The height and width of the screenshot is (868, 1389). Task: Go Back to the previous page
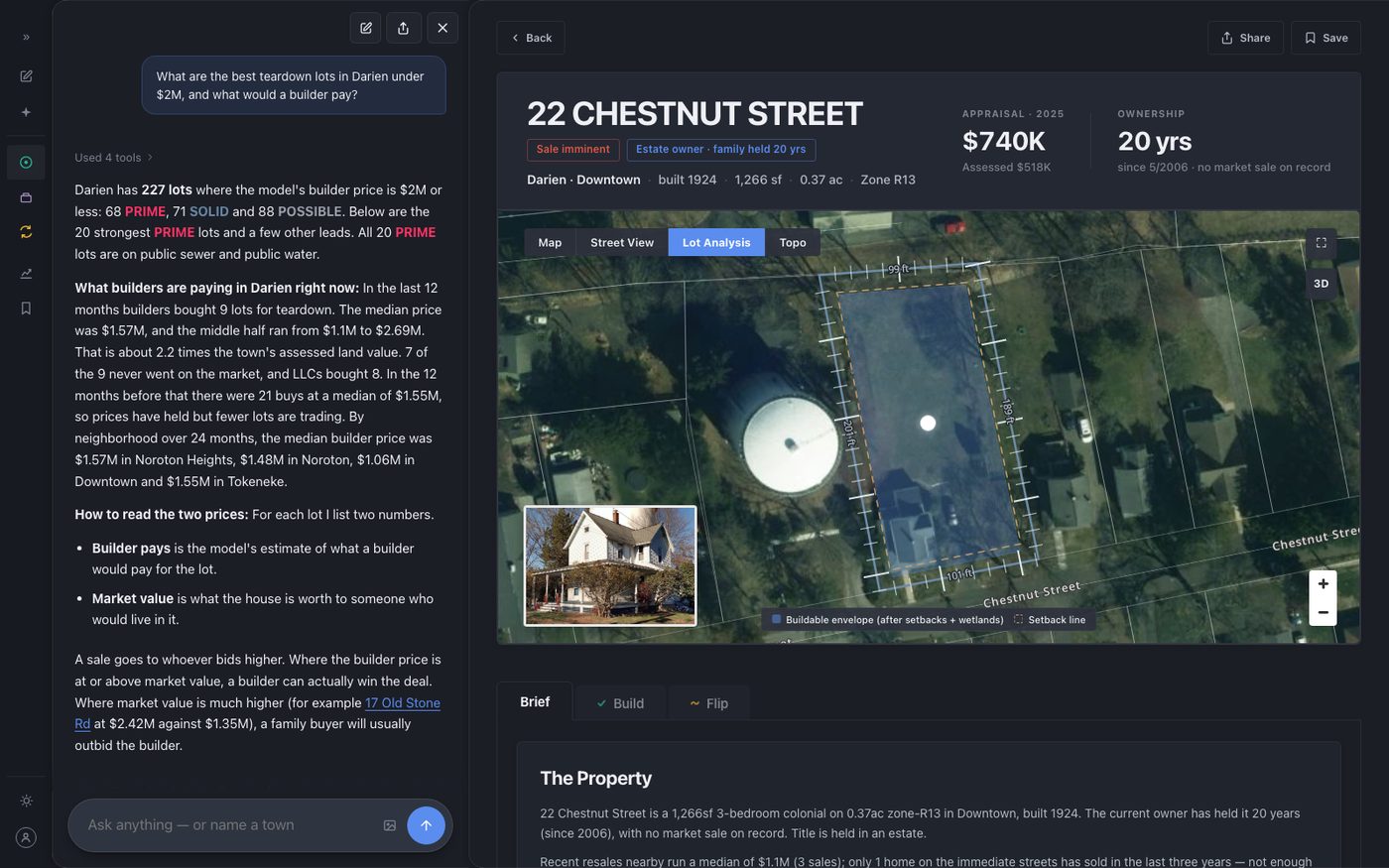[531, 38]
